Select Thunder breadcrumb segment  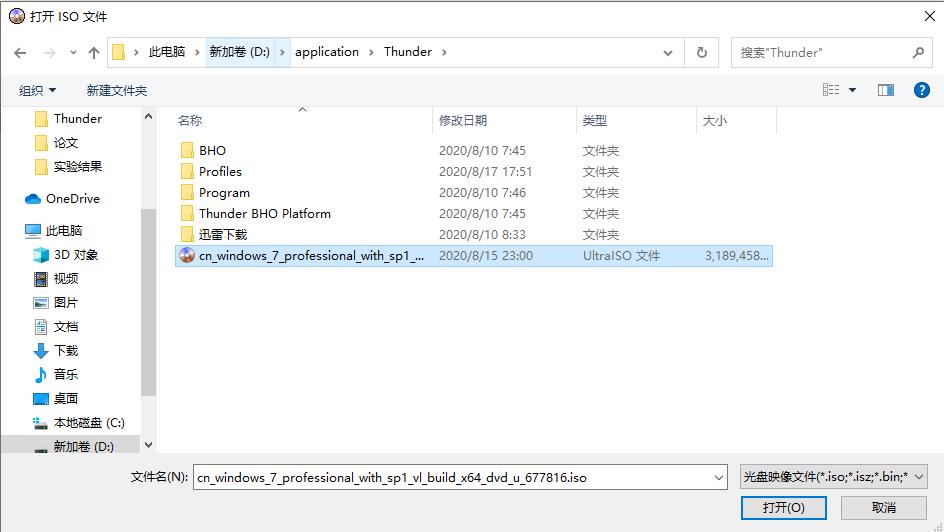[408, 52]
